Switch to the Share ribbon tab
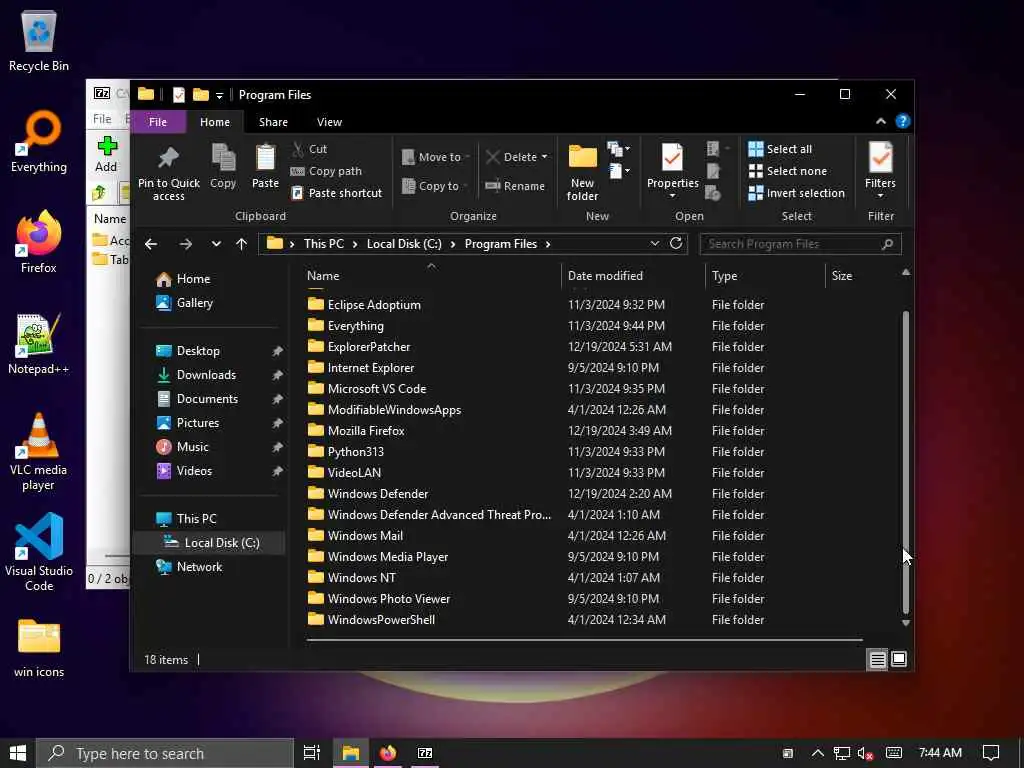Image resolution: width=1024 pixels, height=768 pixels. (x=273, y=122)
